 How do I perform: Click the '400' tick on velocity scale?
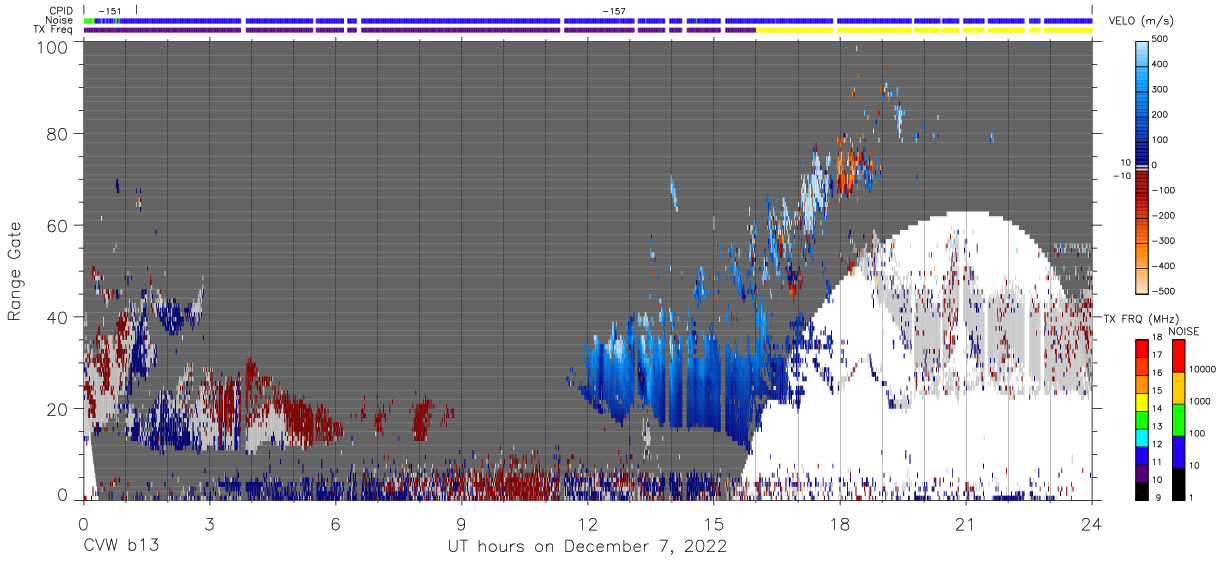[x=1160, y=64]
